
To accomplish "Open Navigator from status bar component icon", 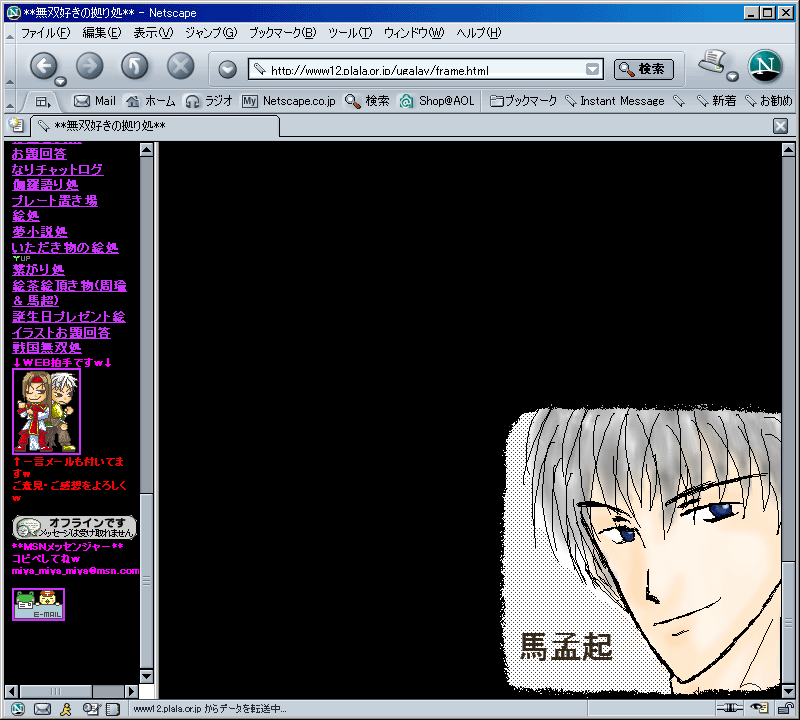I will [18, 709].
